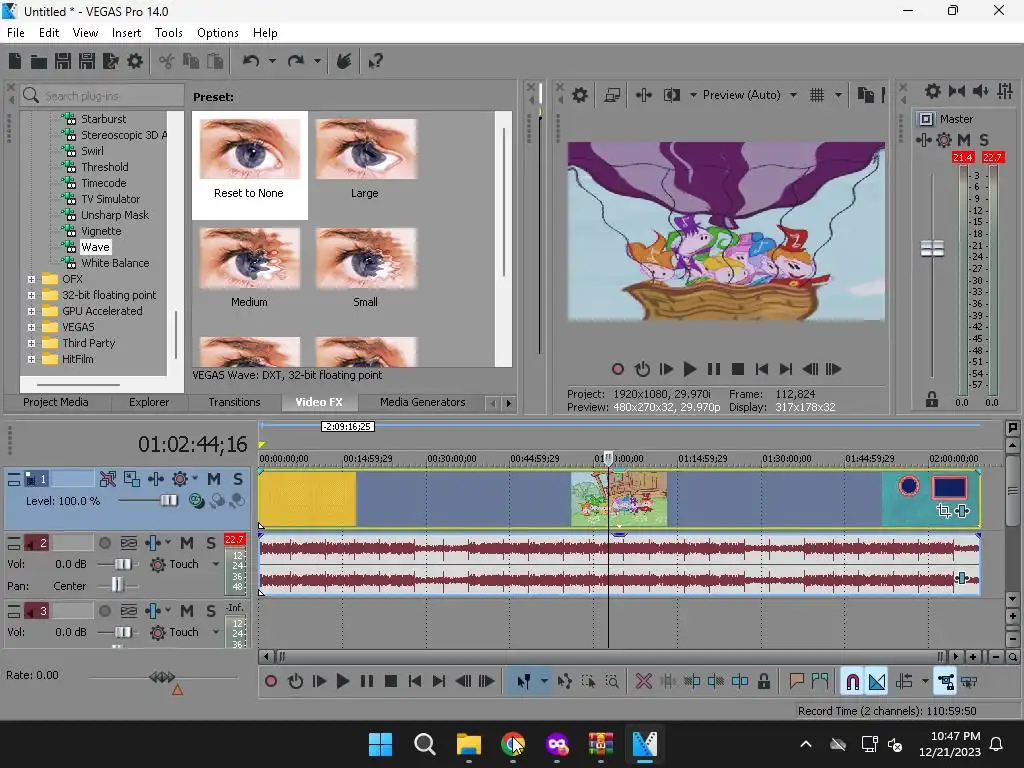Viewport: 1024px width, 768px height.
Task: Save the project with the first disk icon
Action: point(63,61)
